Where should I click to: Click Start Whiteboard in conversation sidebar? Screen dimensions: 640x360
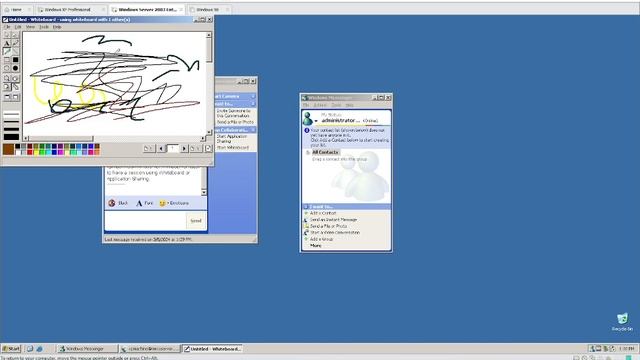232,147
